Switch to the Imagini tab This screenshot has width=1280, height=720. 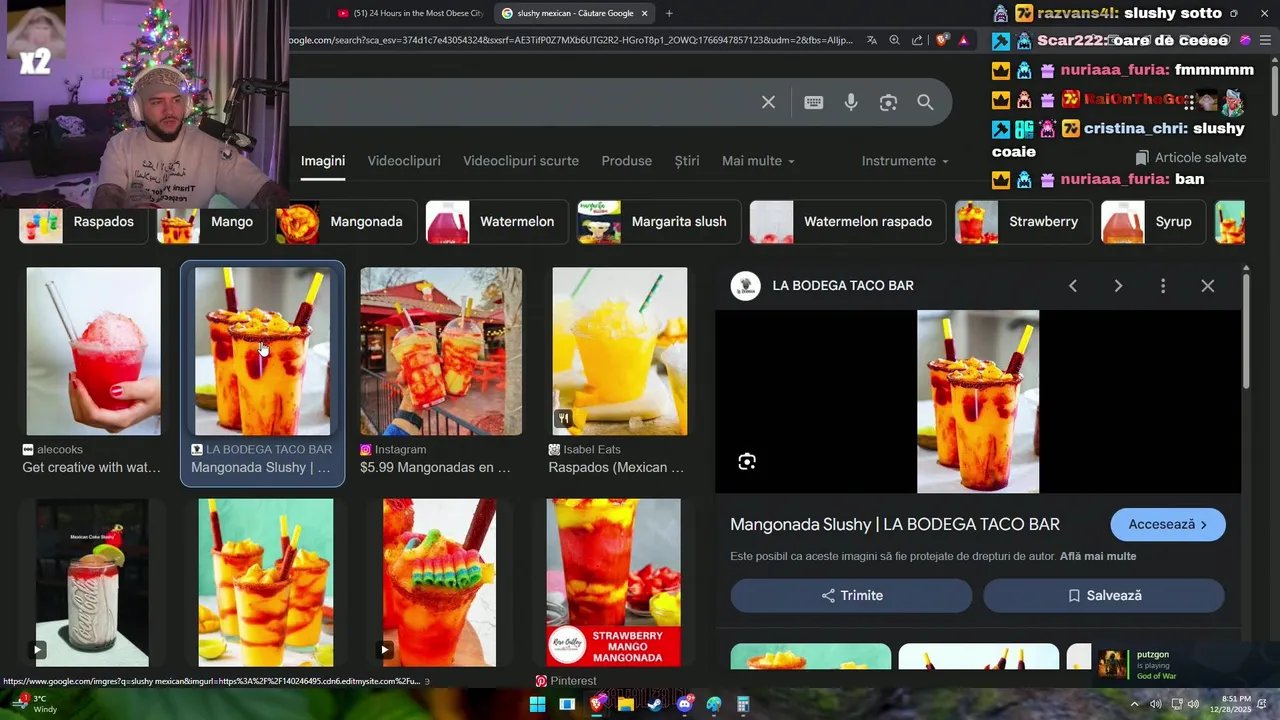[323, 161]
